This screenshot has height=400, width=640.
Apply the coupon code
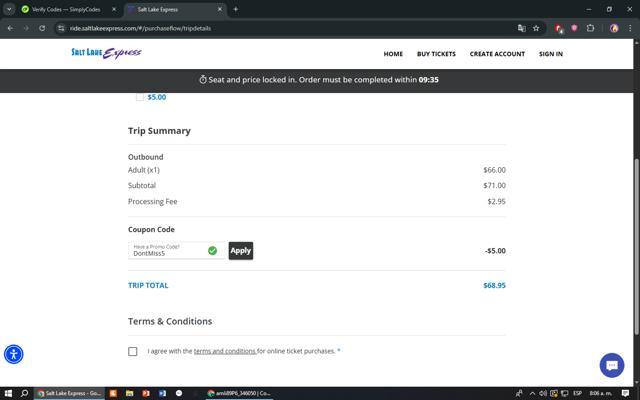(x=241, y=251)
